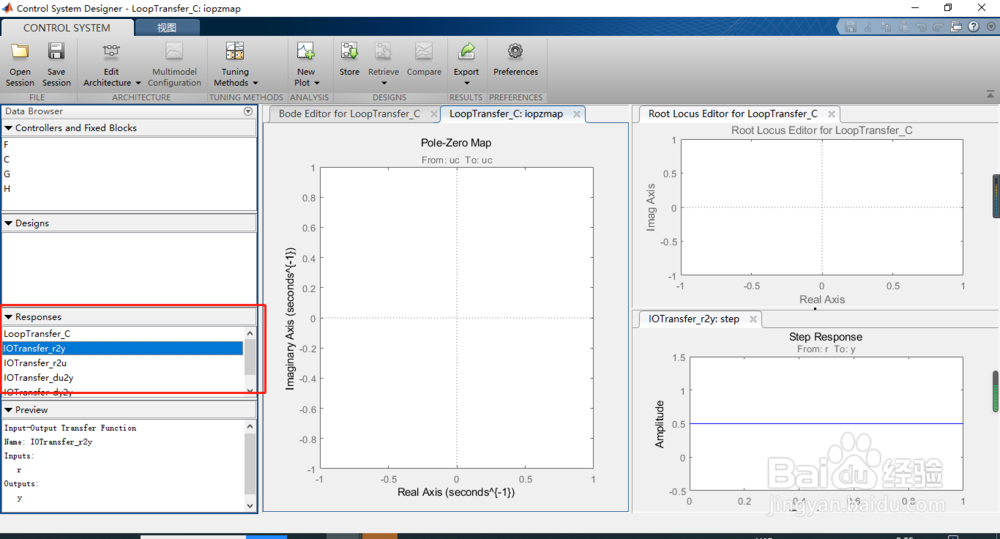This screenshot has width=1000, height=539.
Task: Expand the Edit Architecture dropdown arrow
Action: coord(138,83)
